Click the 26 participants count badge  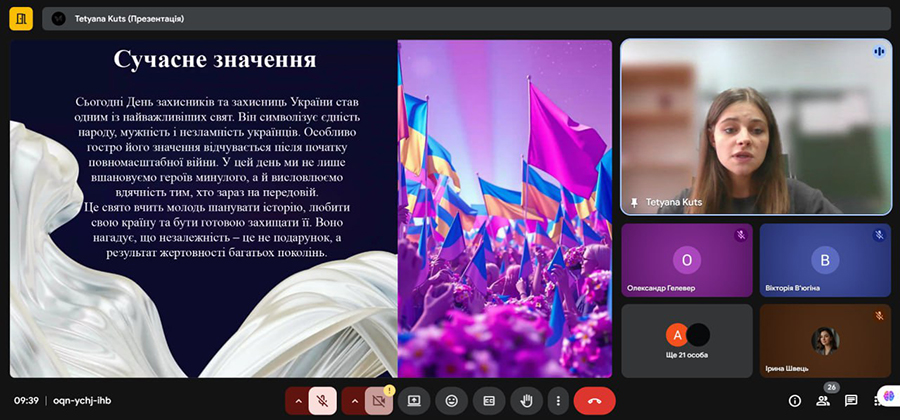[x=832, y=387]
